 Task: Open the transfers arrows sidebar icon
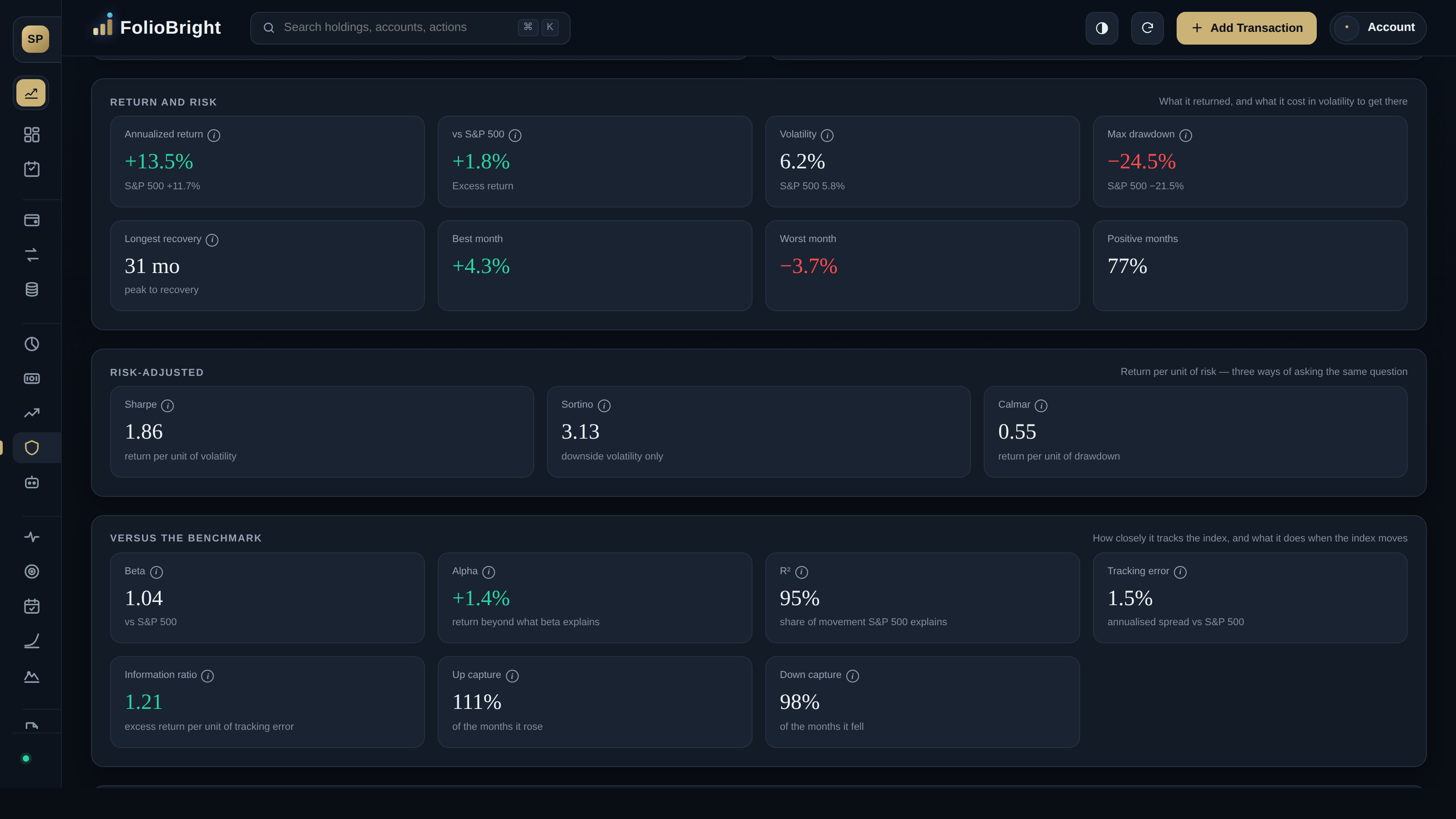[32, 255]
